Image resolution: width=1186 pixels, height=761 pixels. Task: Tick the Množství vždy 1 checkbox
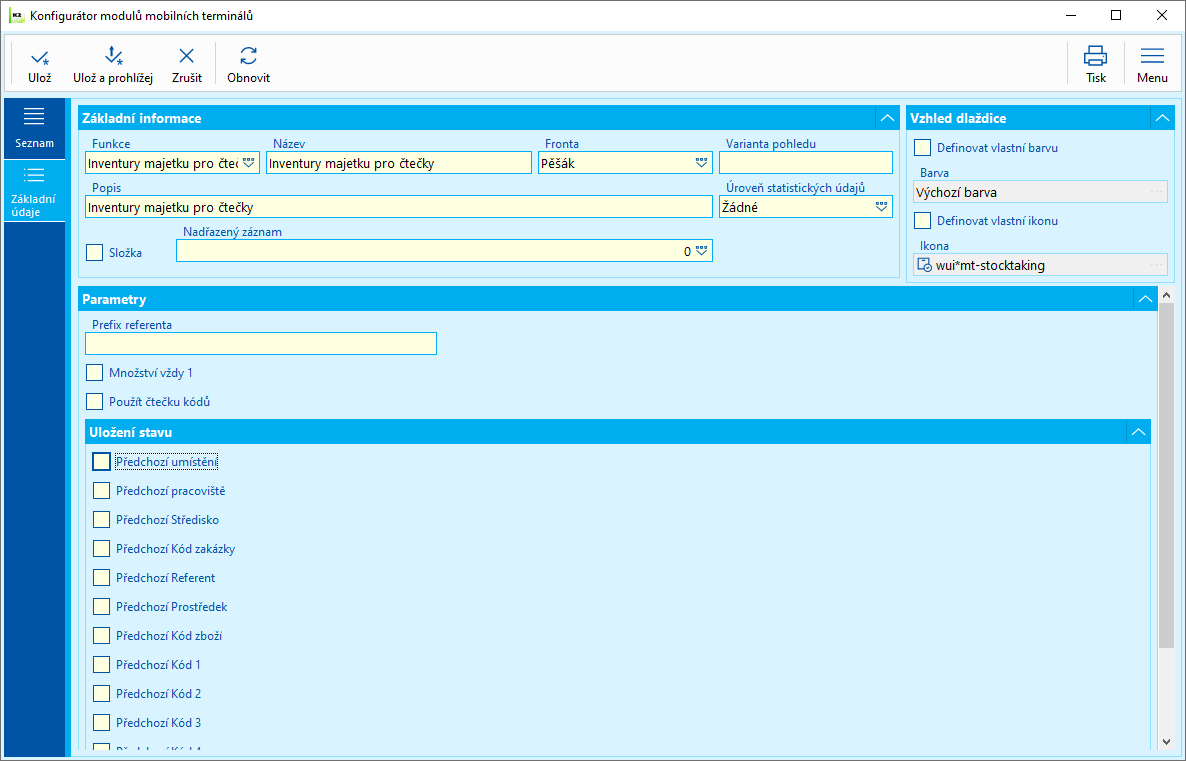click(95, 373)
